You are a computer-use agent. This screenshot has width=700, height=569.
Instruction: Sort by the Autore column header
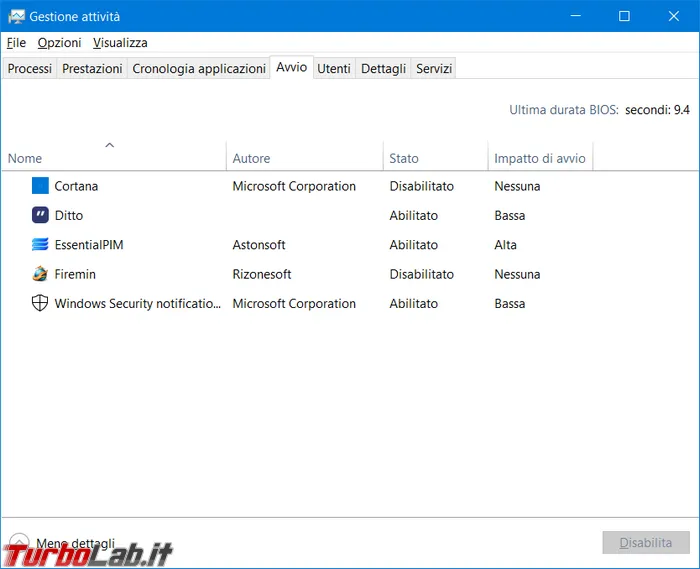304,156
